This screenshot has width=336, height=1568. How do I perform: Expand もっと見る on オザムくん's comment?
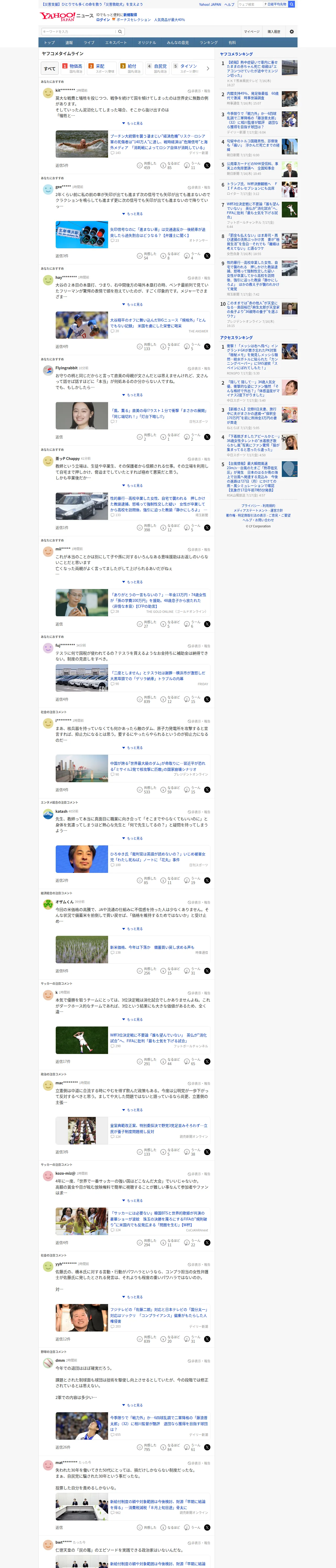coord(132,929)
